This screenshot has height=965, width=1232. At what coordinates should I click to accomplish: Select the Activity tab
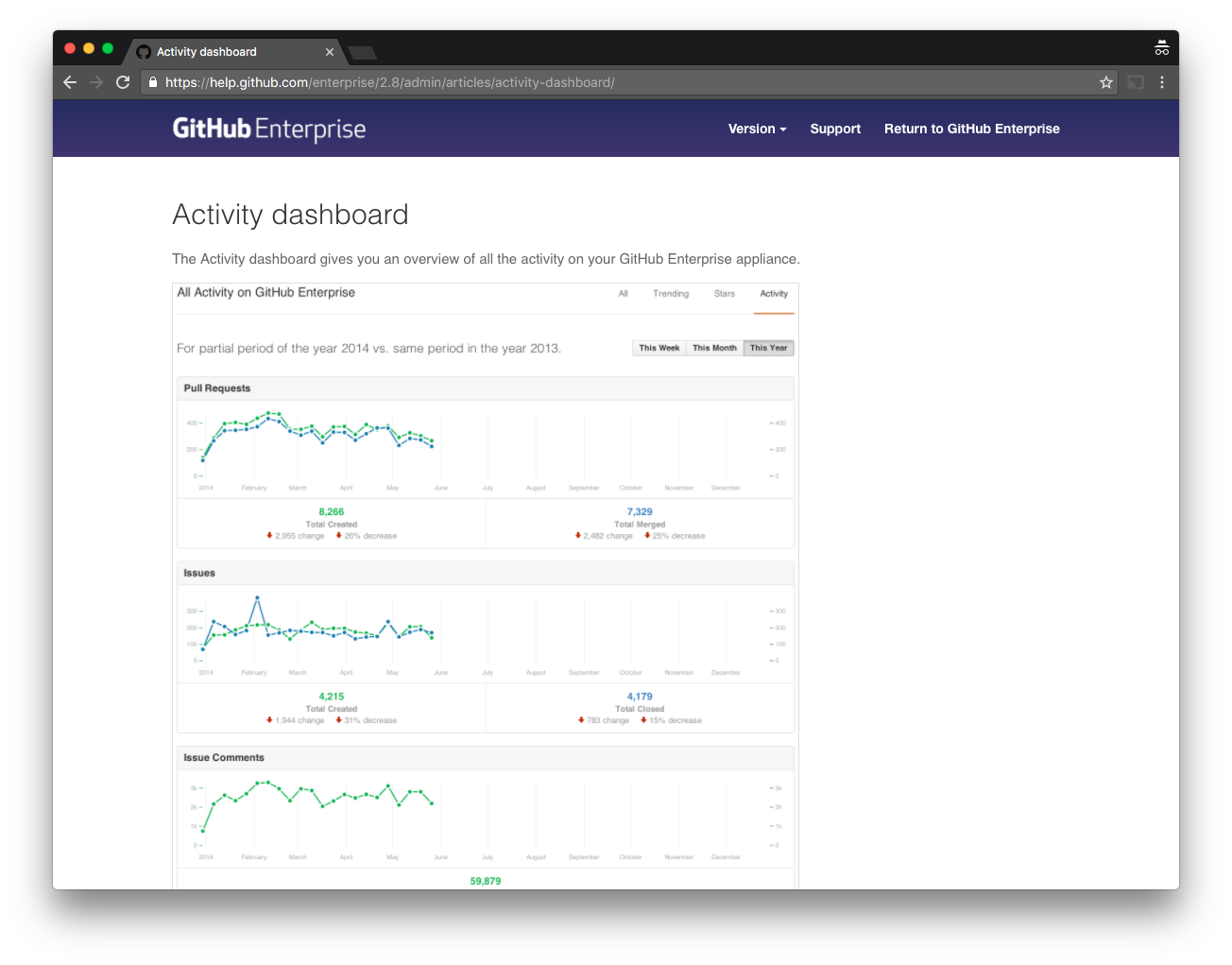pos(774,294)
